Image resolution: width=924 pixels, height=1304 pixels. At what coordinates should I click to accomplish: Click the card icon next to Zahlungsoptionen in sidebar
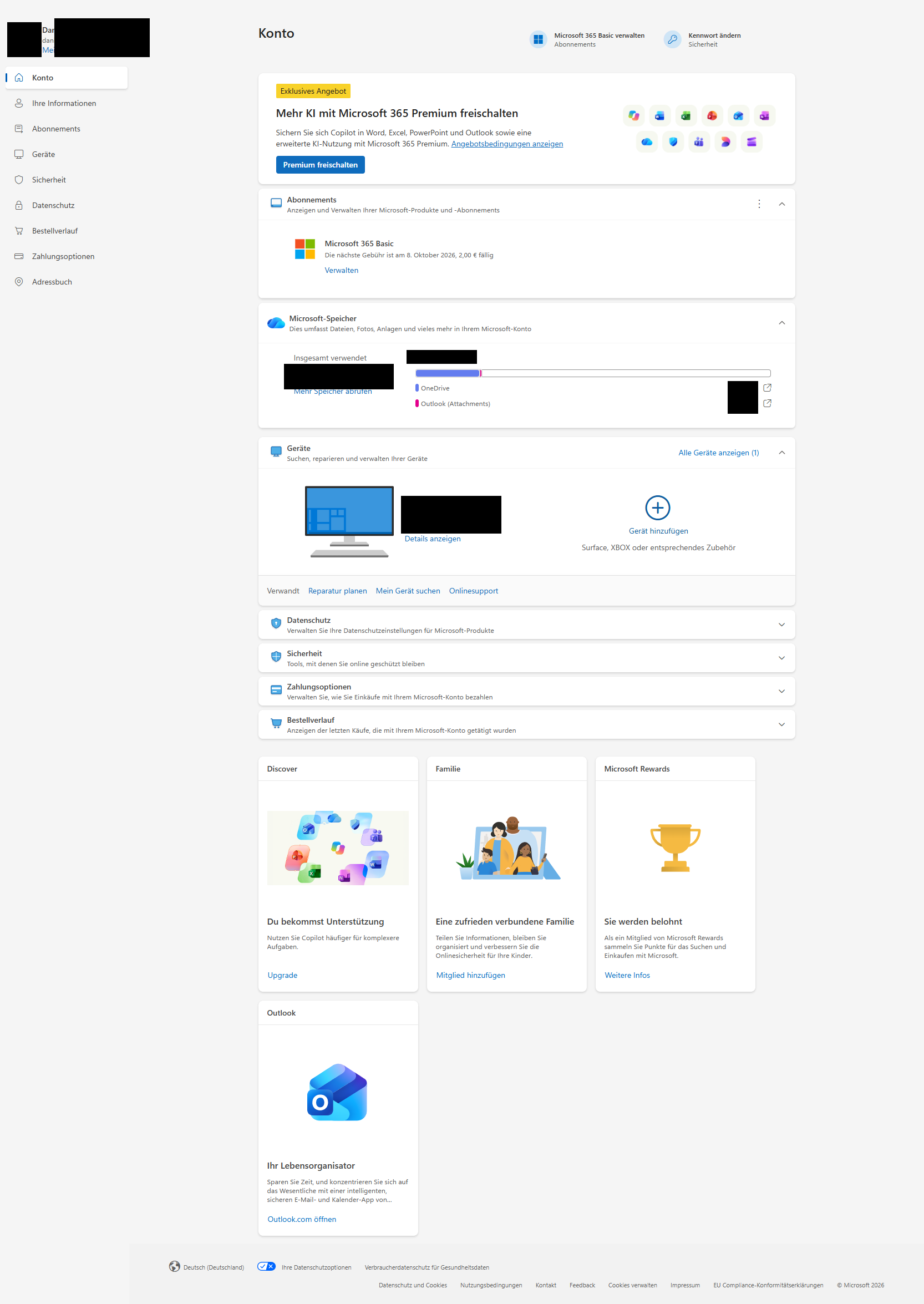pos(19,257)
